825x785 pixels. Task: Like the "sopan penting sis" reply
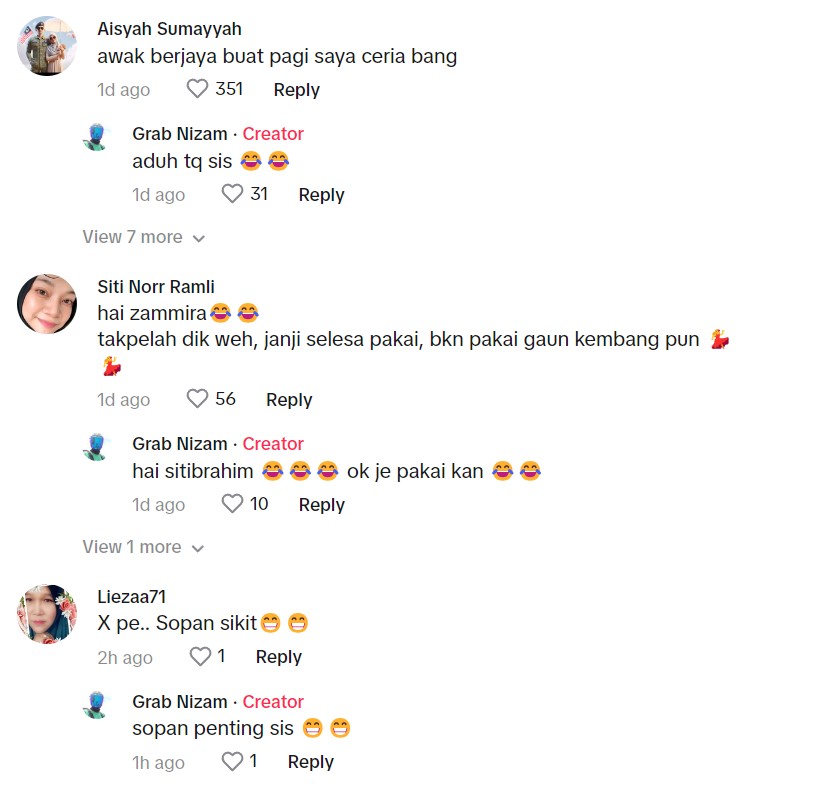[x=232, y=762]
